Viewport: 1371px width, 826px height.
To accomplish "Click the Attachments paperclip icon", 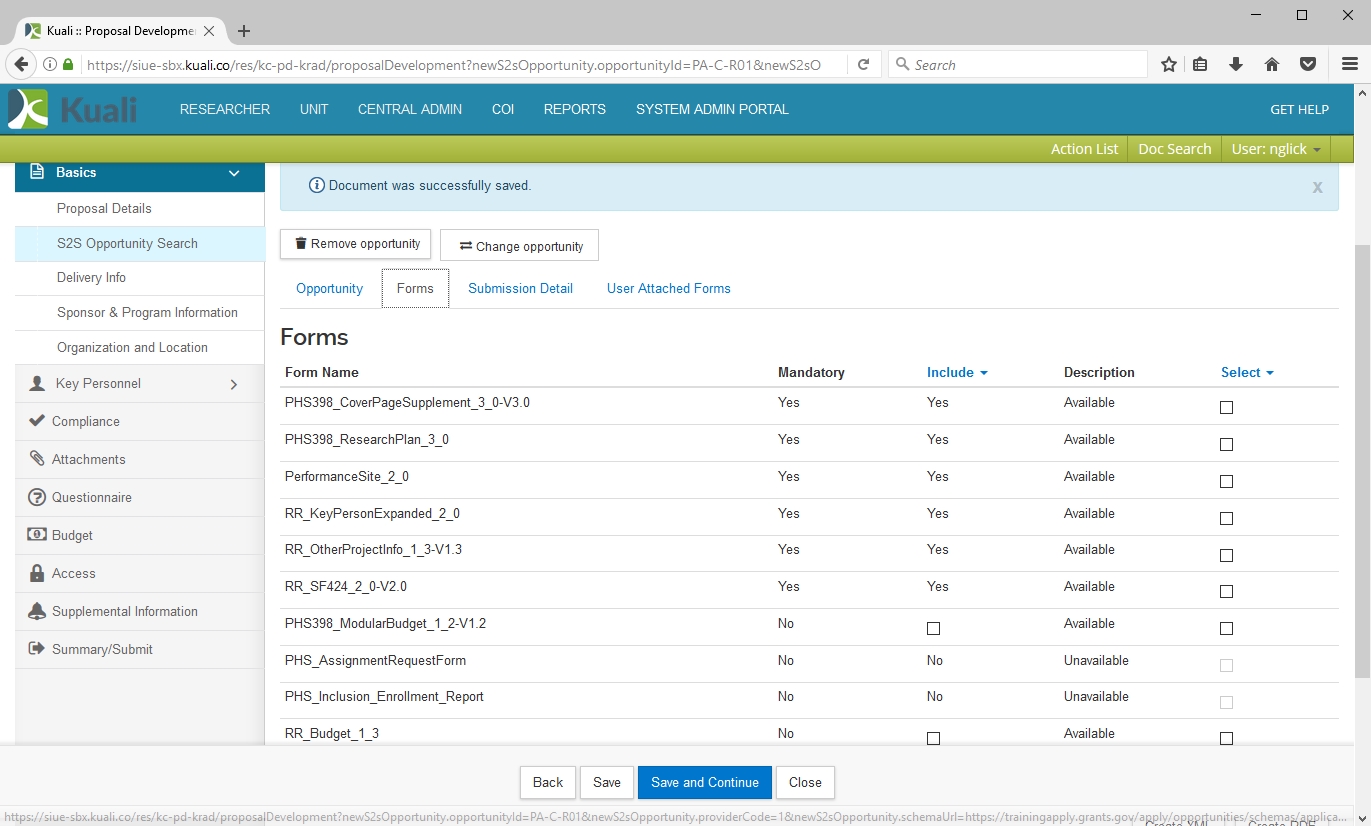I will (x=37, y=459).
